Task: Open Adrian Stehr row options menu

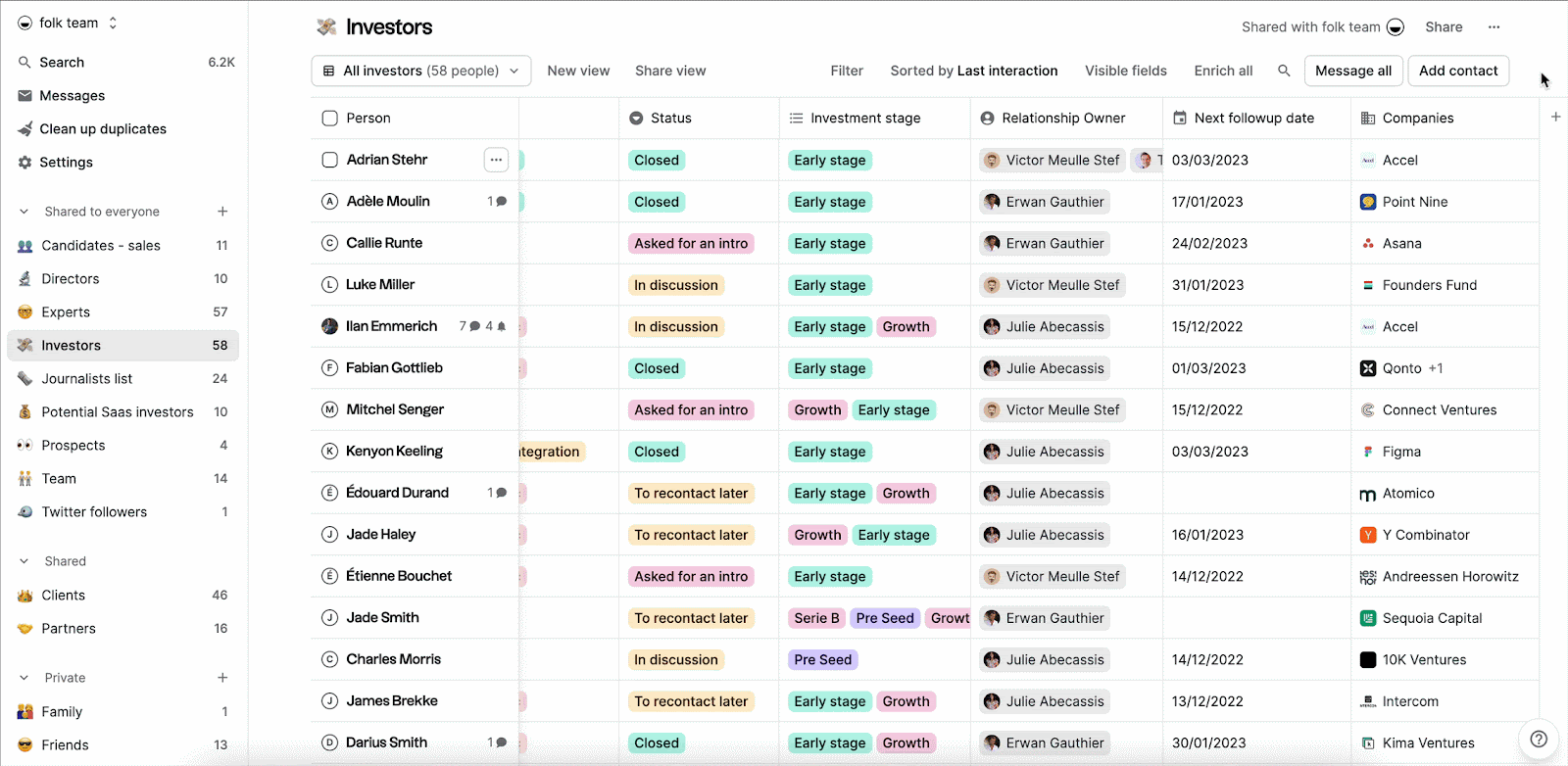Action: coord(496,160)
